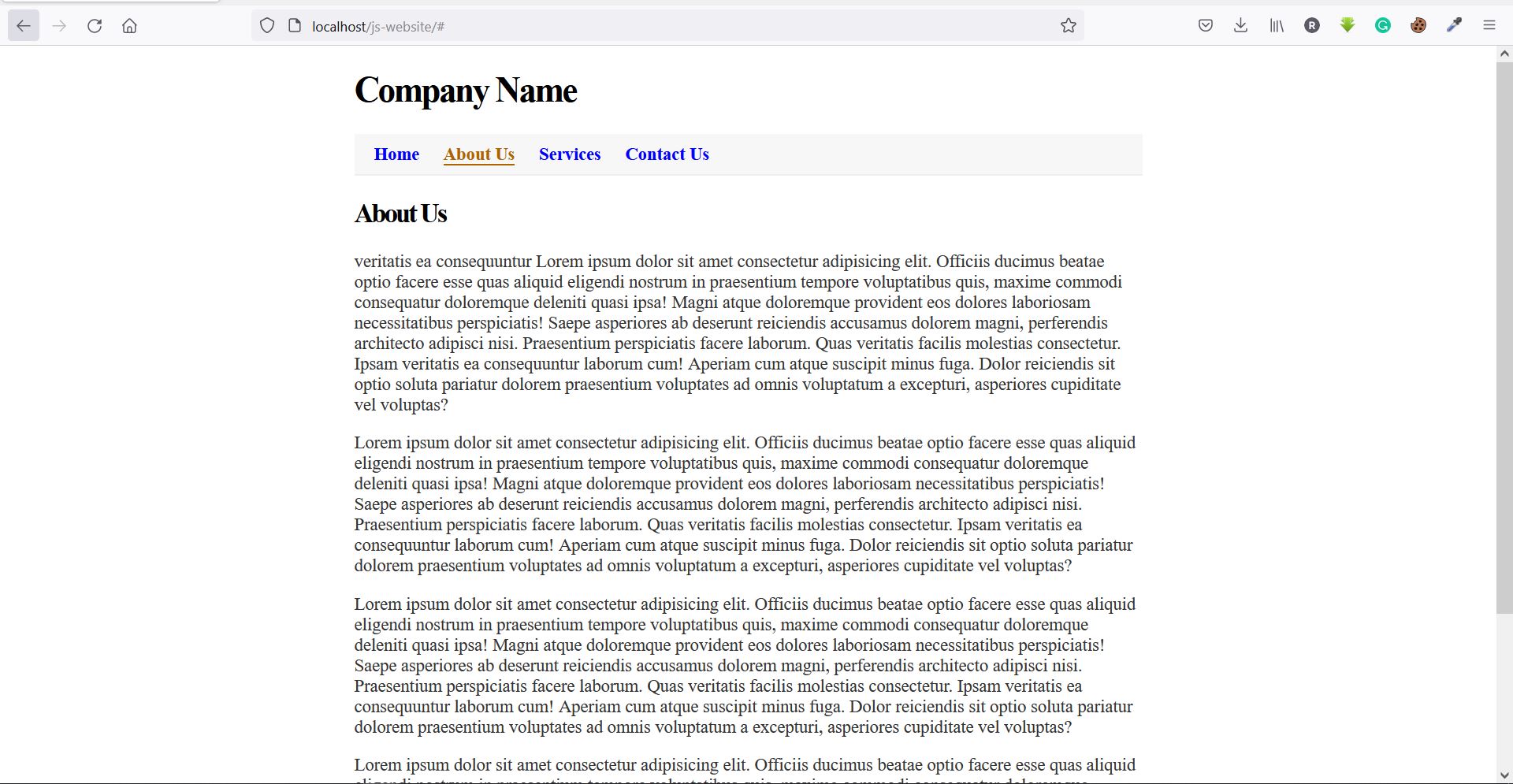Open the About Us nav link
Screen dimensions: 1513x784
[x=479, y=154]
